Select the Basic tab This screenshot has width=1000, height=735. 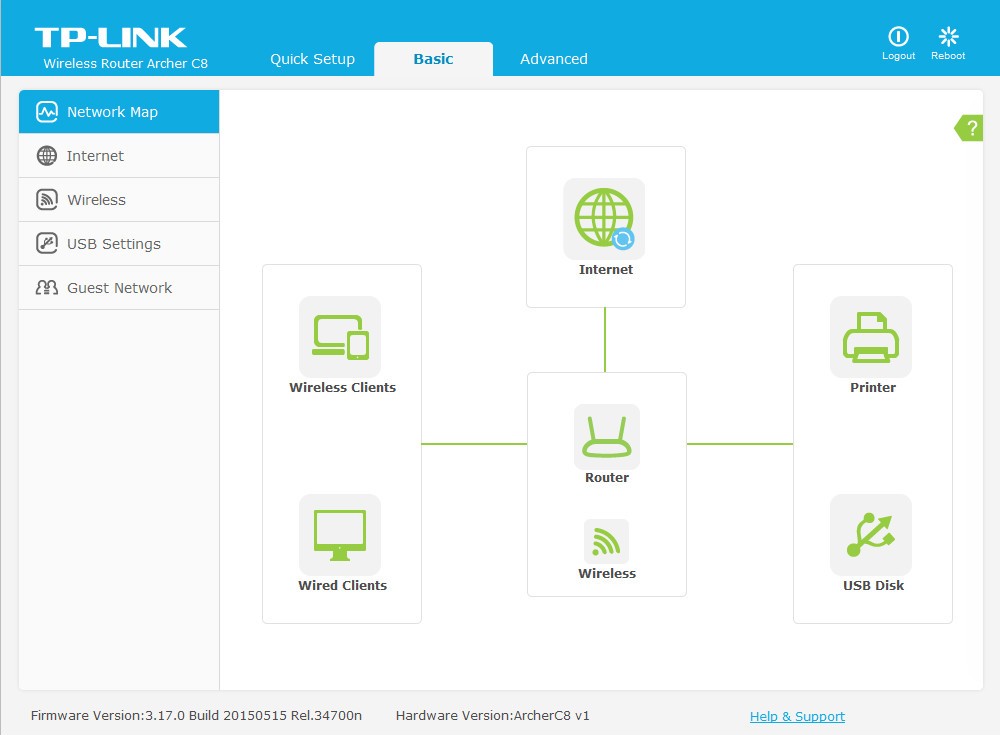[433, 59]
